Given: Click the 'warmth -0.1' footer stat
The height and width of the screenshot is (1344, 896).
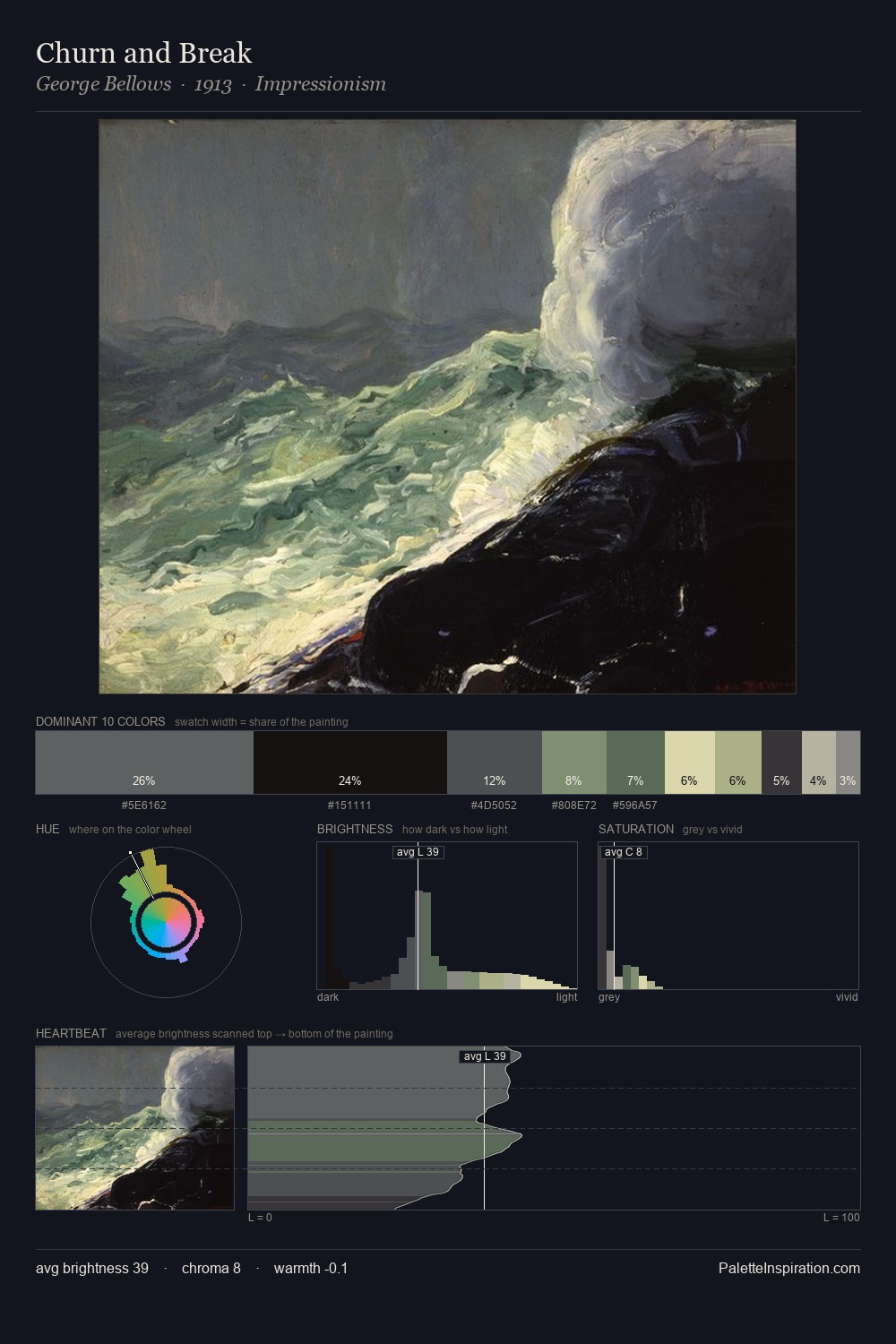Looking at the screenshot, I should point(311,1268).
